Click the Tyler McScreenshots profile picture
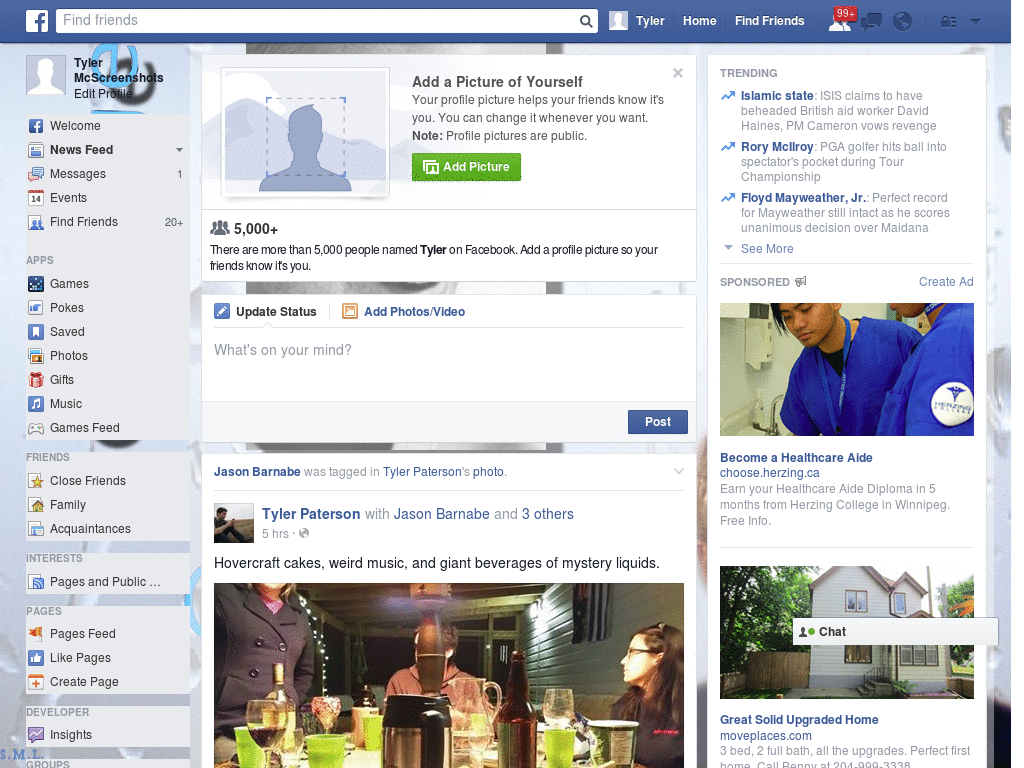Screen dimensions: 1024x768 pos(46,74)
